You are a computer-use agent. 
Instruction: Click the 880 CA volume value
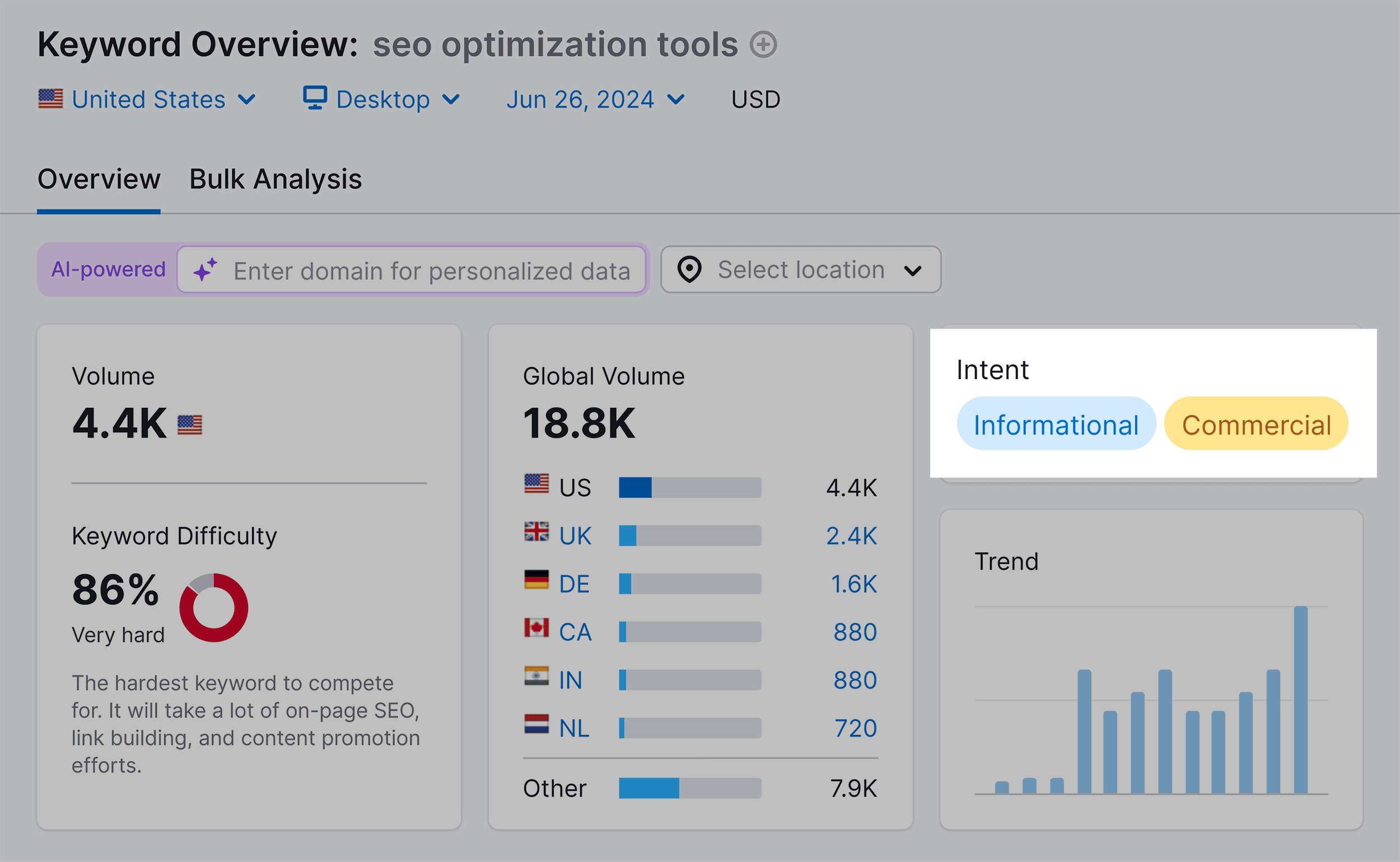(x=855, y=632)
